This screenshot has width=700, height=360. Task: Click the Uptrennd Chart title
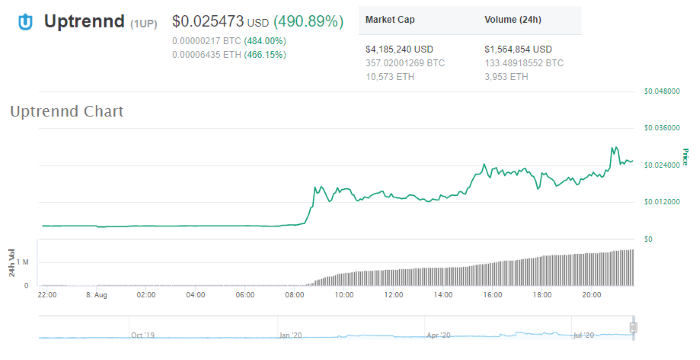(67, 111)
